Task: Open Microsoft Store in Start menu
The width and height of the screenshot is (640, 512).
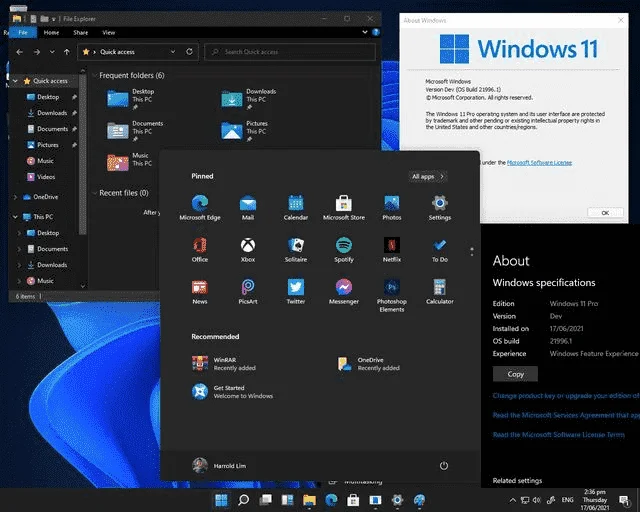Action: [344, 208]
